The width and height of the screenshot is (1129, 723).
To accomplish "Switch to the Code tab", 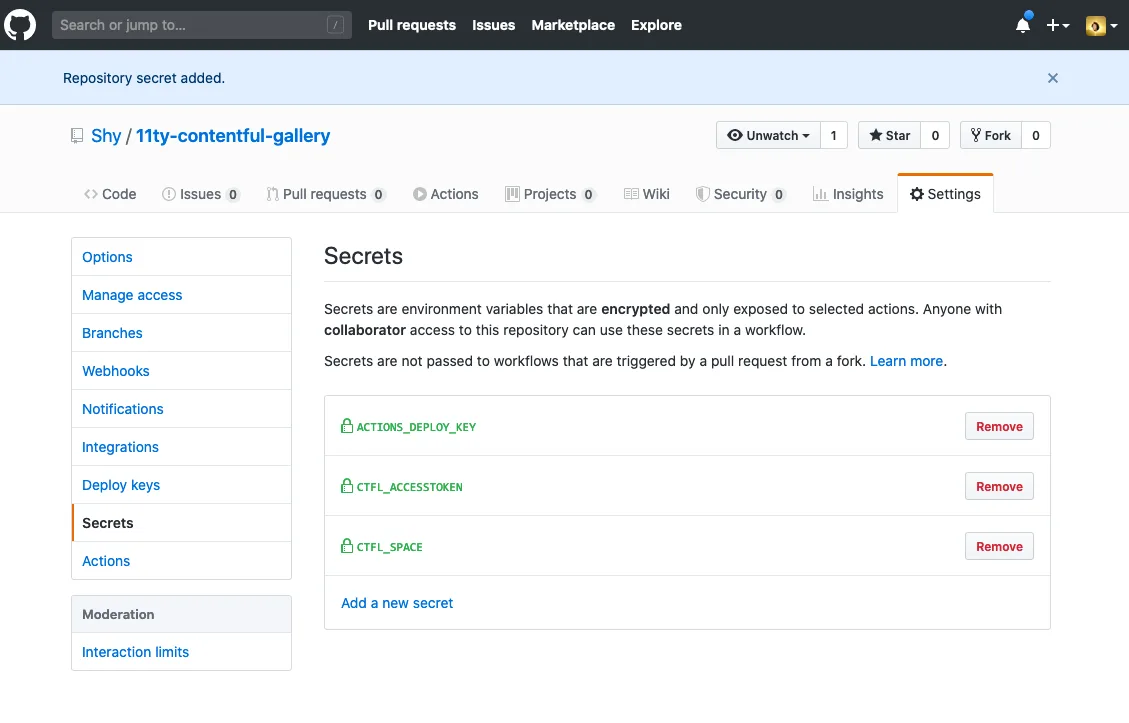I will click(110, 194).
